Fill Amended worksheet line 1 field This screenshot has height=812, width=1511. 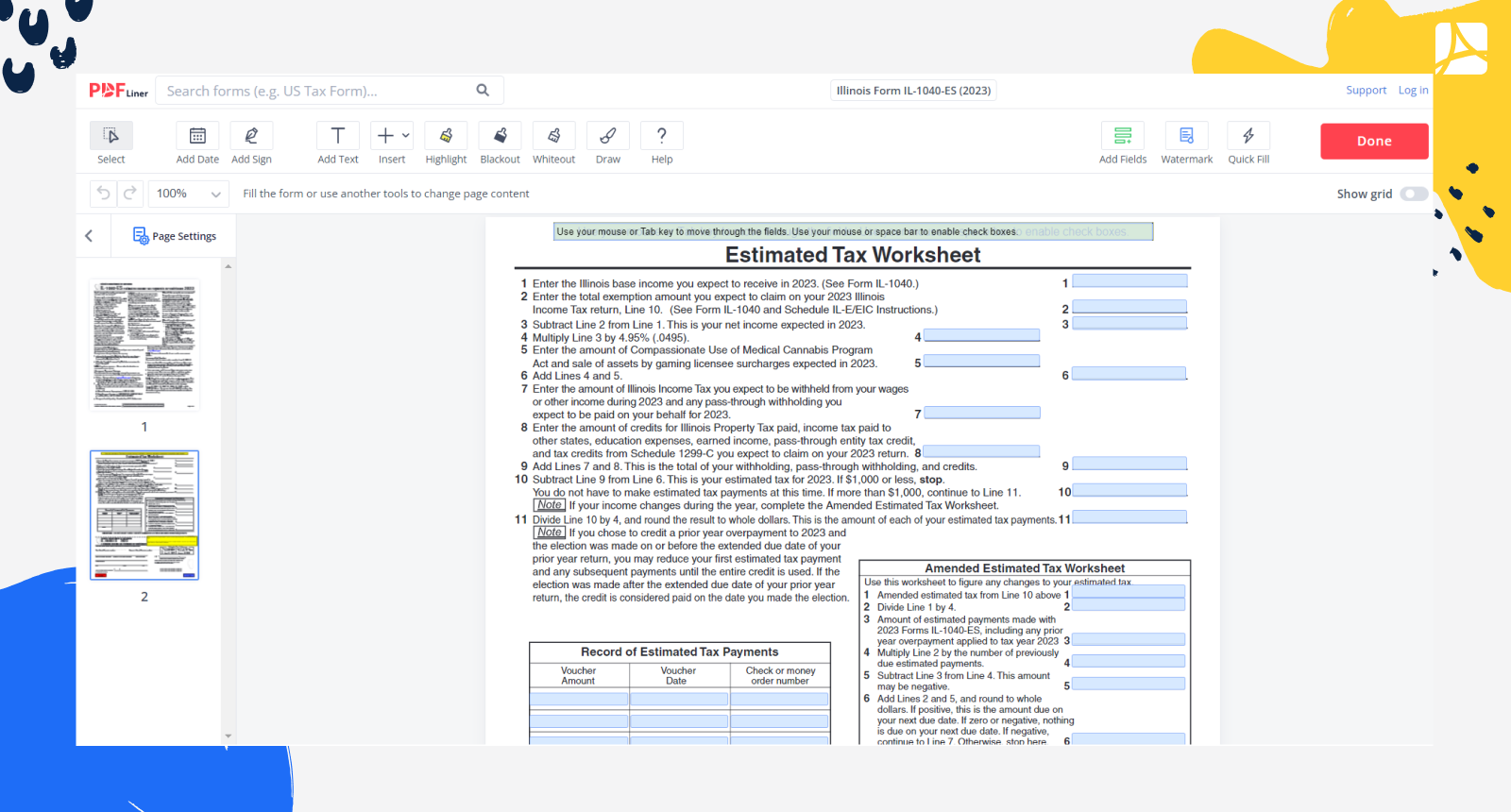pyautogui.click(x=1129, y=592)
